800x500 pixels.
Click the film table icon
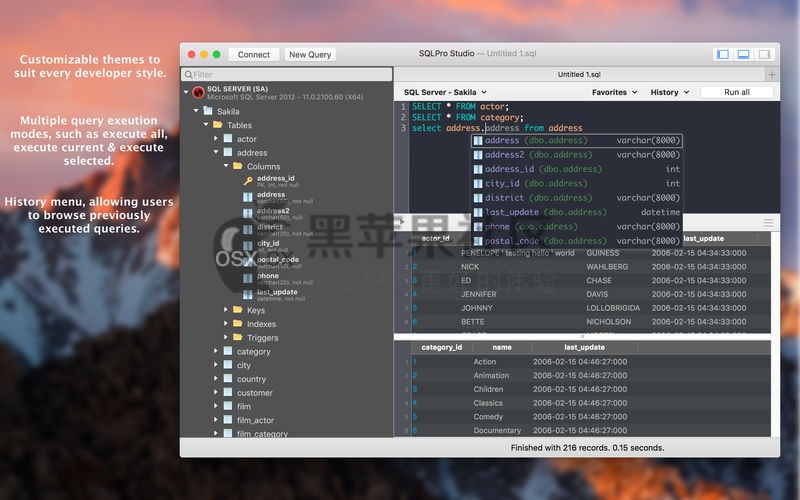[228, 406]
